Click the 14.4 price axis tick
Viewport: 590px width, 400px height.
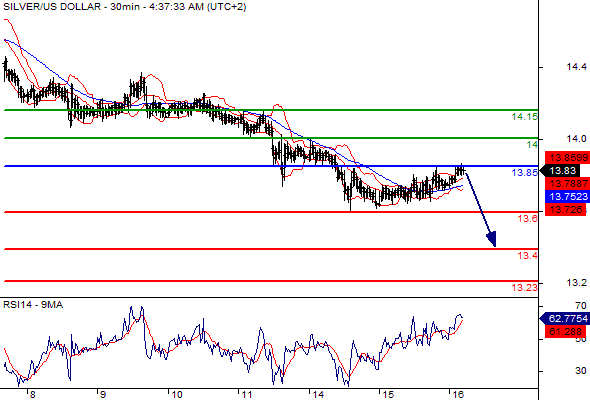tap(576, 67)
